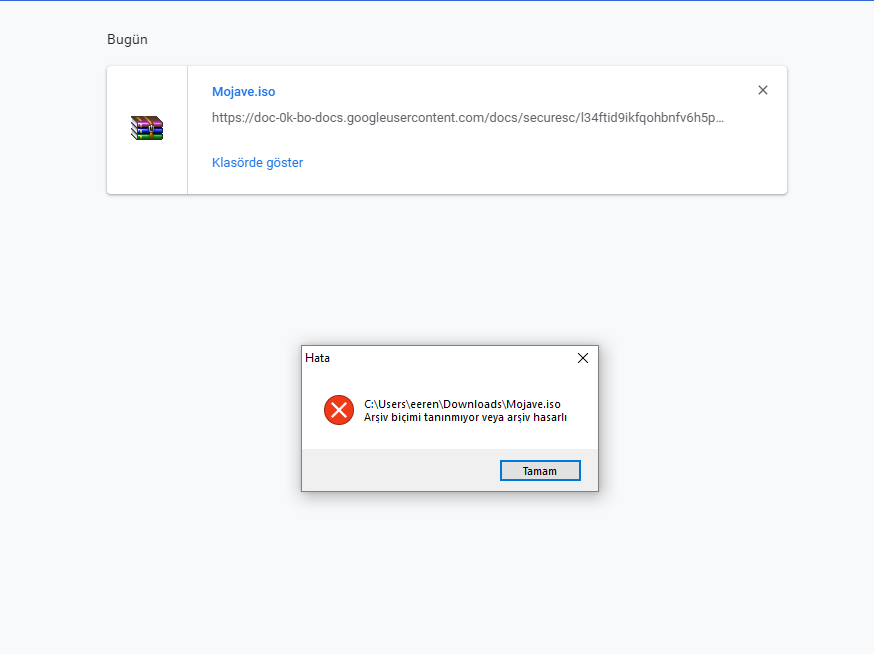Click the gray footer area beside Tamam

(400, 470)
